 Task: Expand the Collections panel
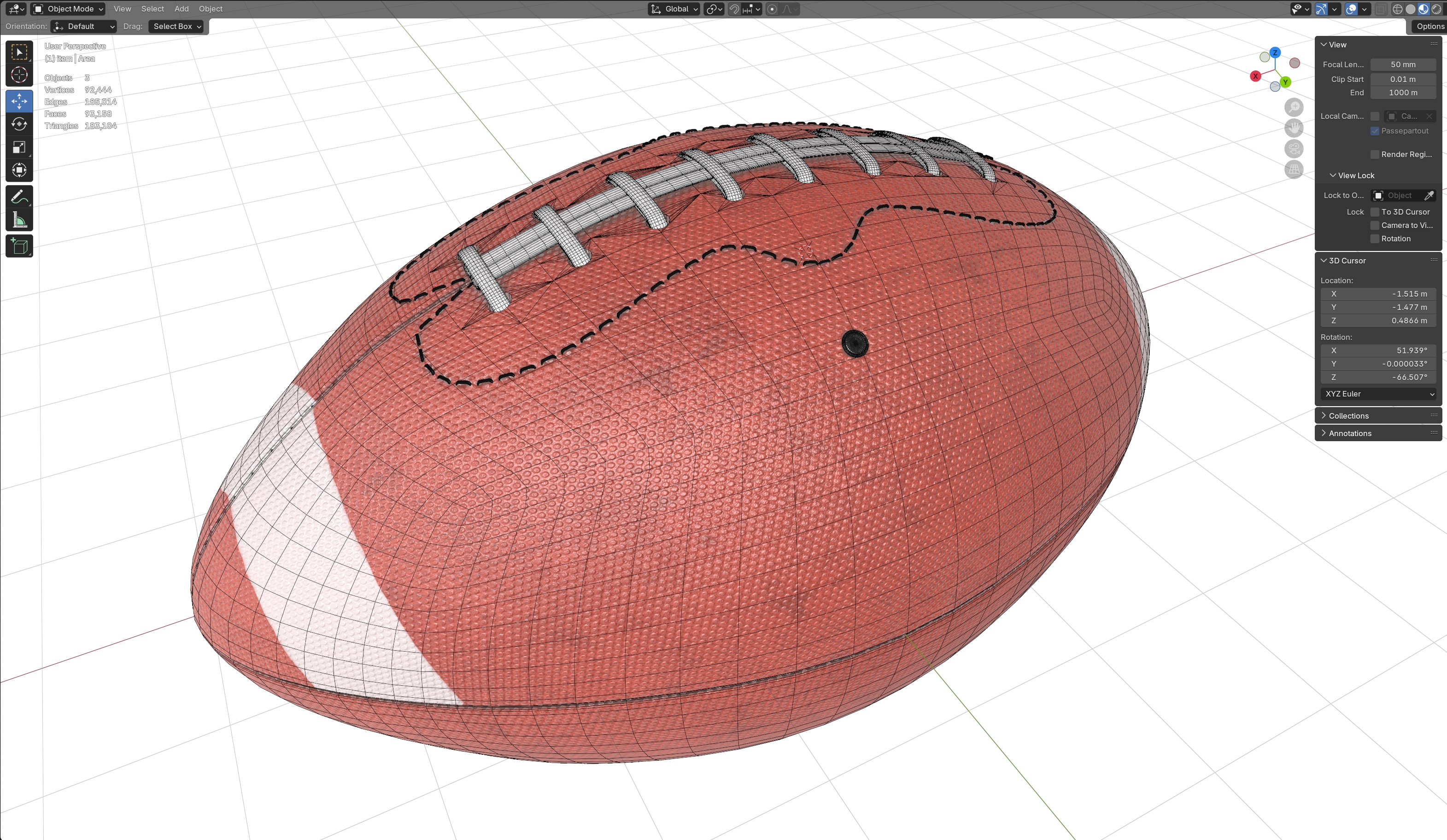[x=1348, y=416]
